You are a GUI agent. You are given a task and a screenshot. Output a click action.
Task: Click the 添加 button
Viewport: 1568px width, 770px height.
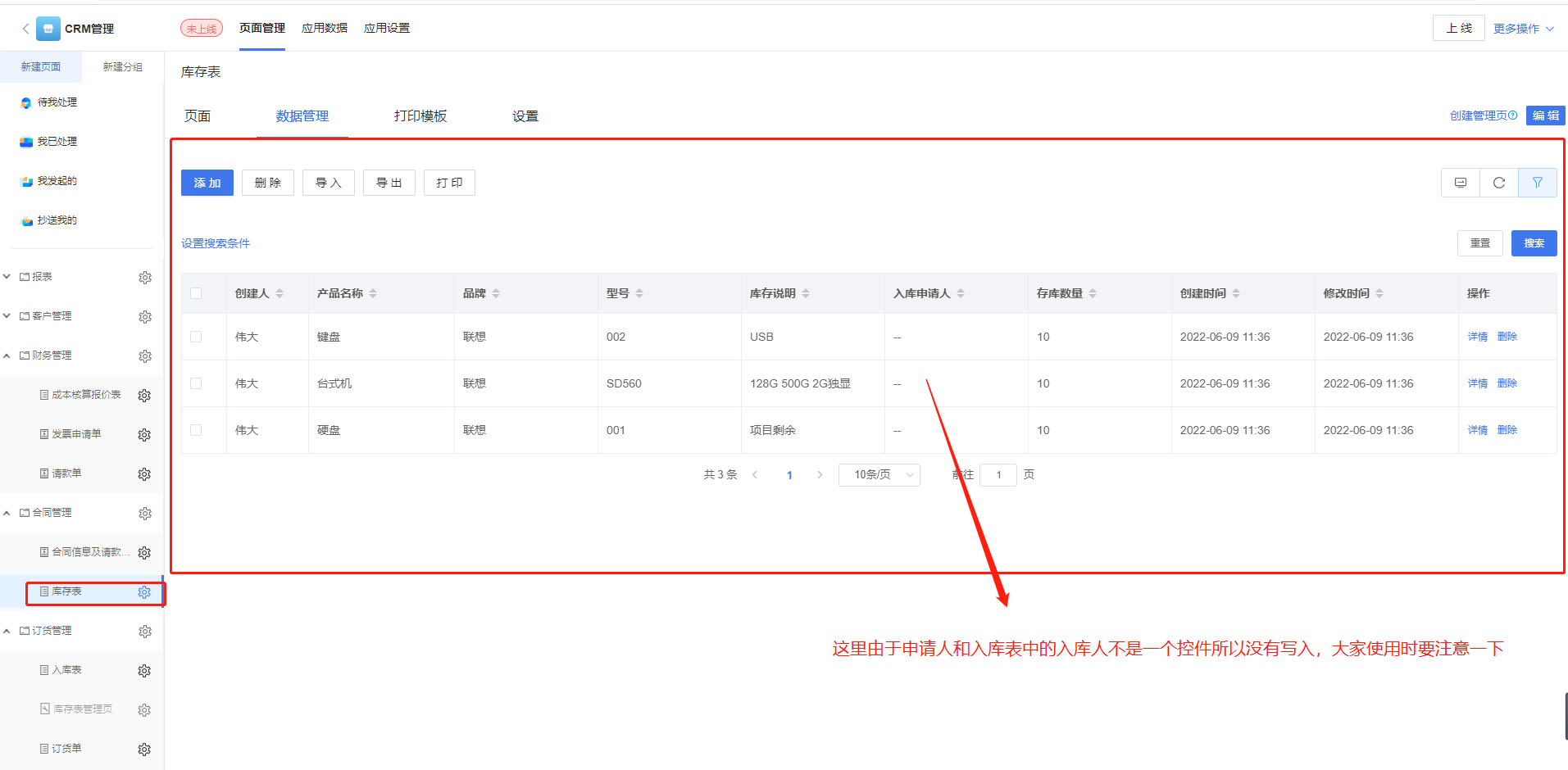[207, 183]
